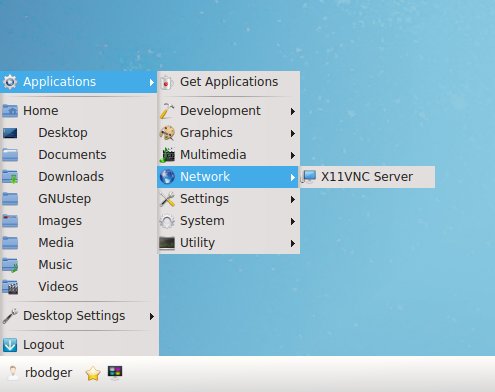The width and height of the screenshot is (495, 392).
Task: Click the star favorites icon in panel
Action: tap(93, 373)
